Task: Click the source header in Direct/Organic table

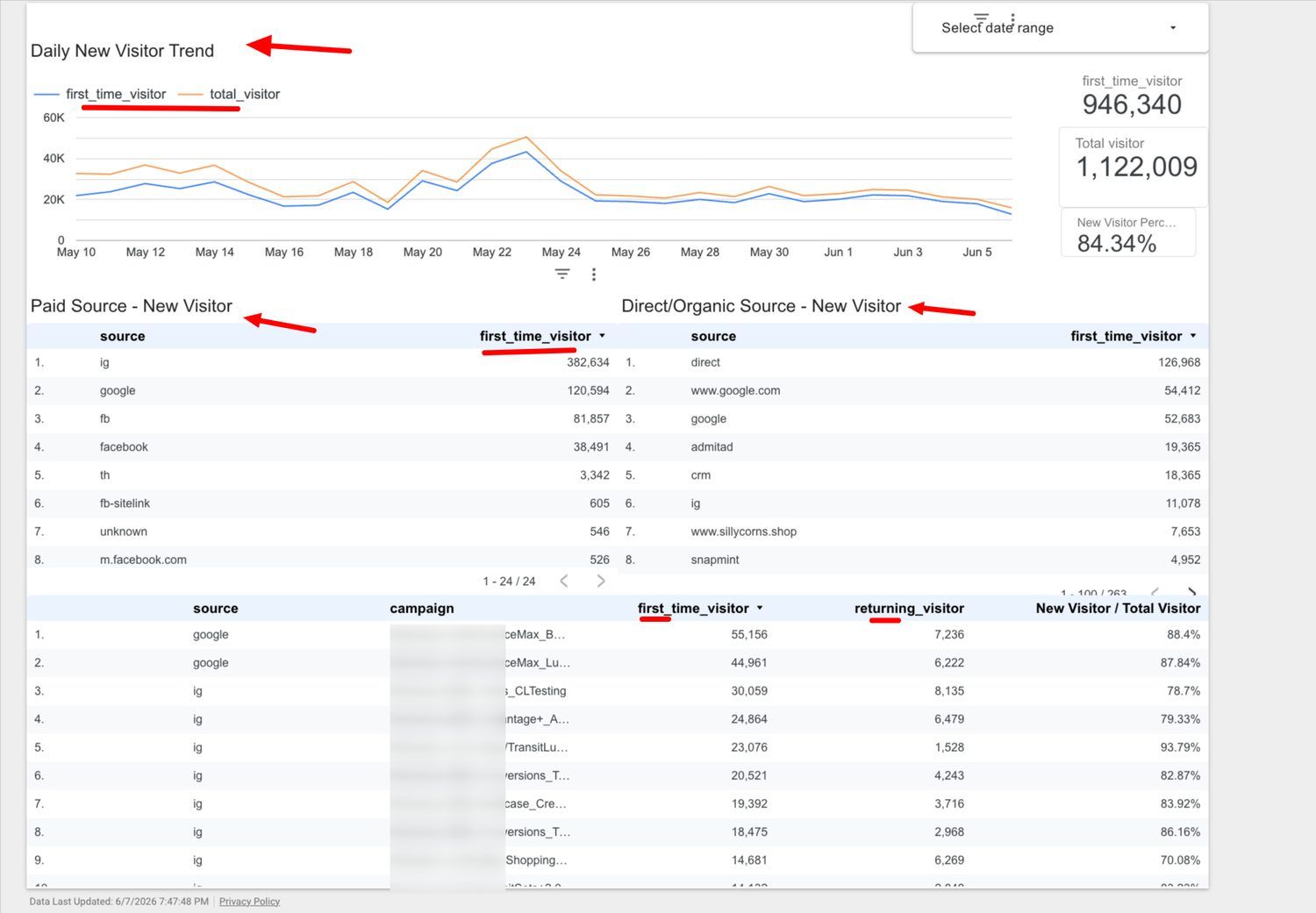Action: (713, 336)
